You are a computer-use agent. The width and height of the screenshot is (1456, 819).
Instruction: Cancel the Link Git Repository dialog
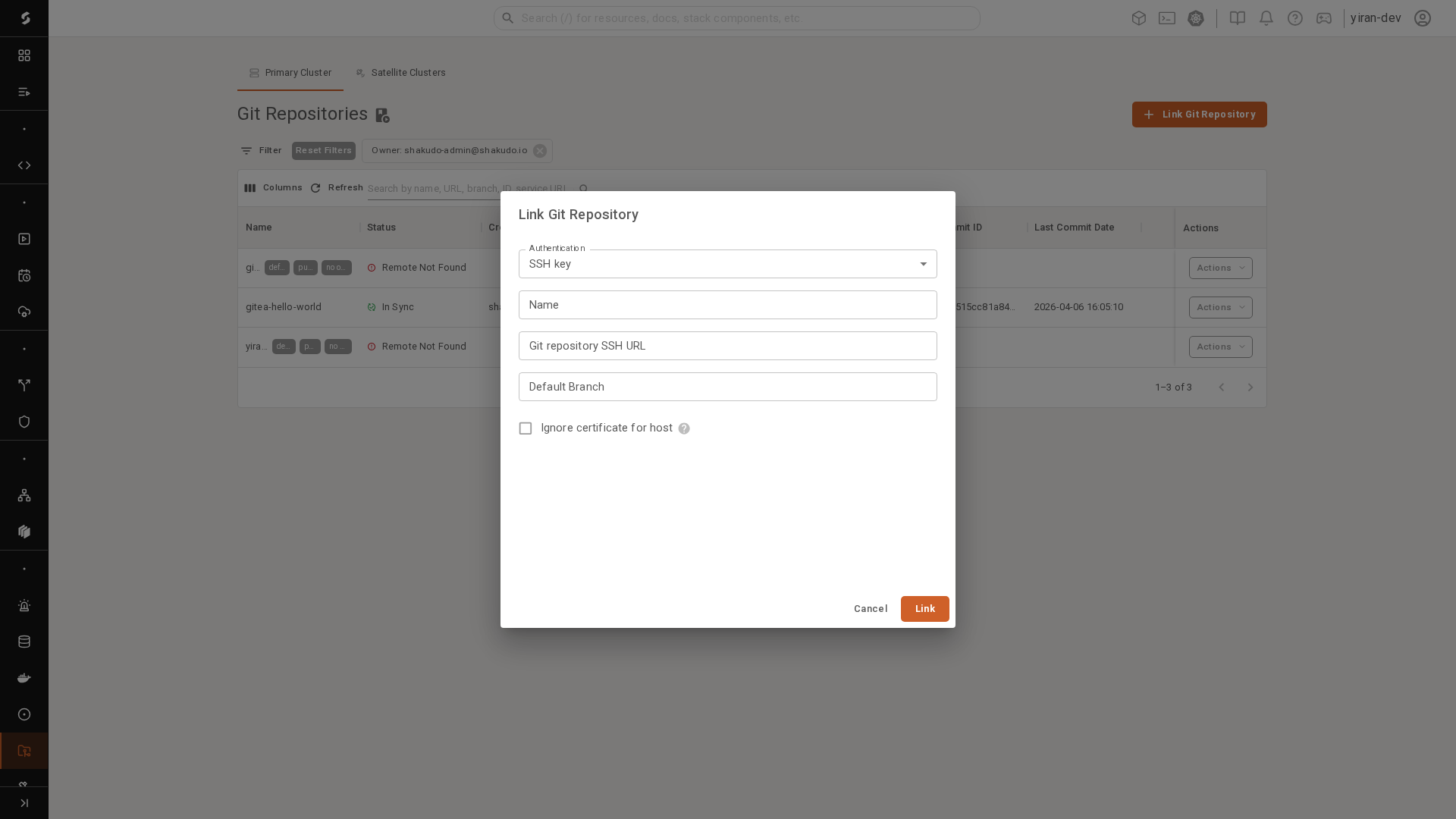[x=871, y=608]
